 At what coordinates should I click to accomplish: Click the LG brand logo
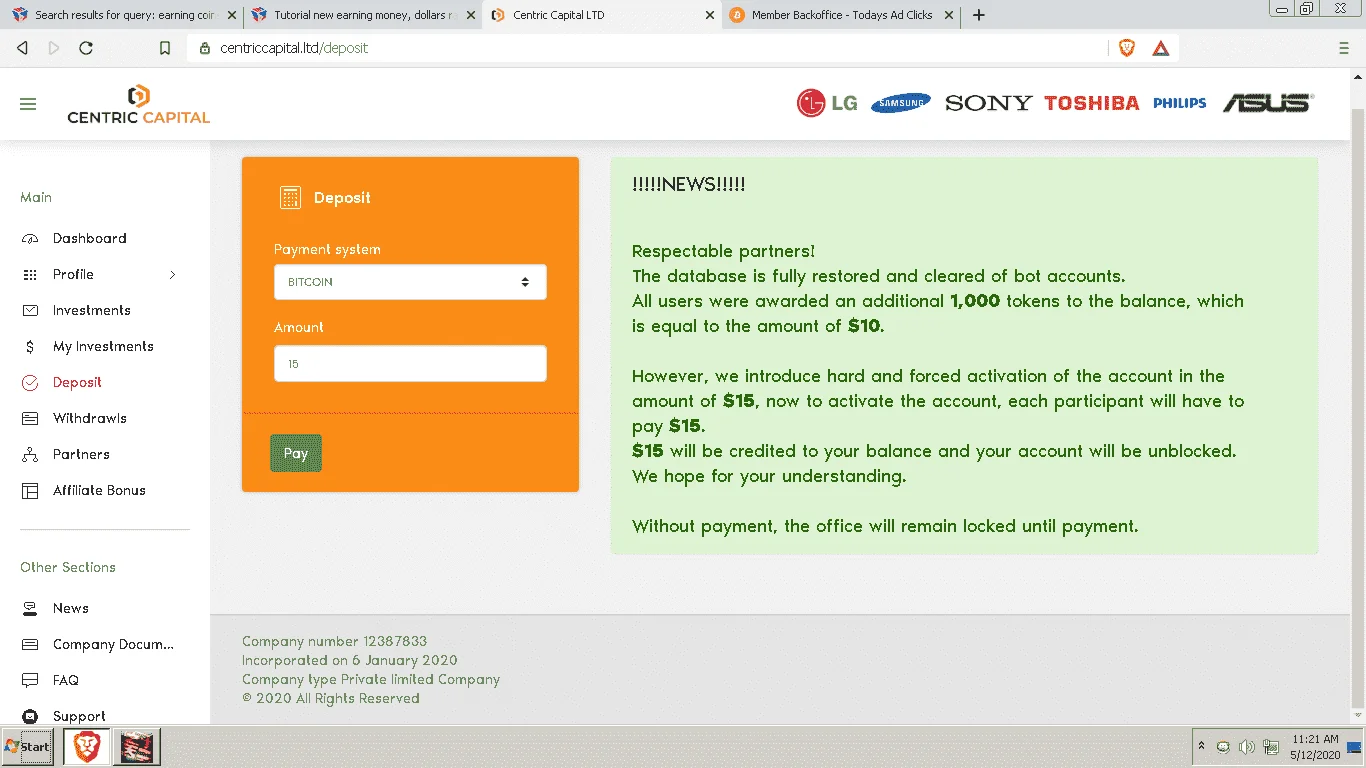click(x=827, y=103)
